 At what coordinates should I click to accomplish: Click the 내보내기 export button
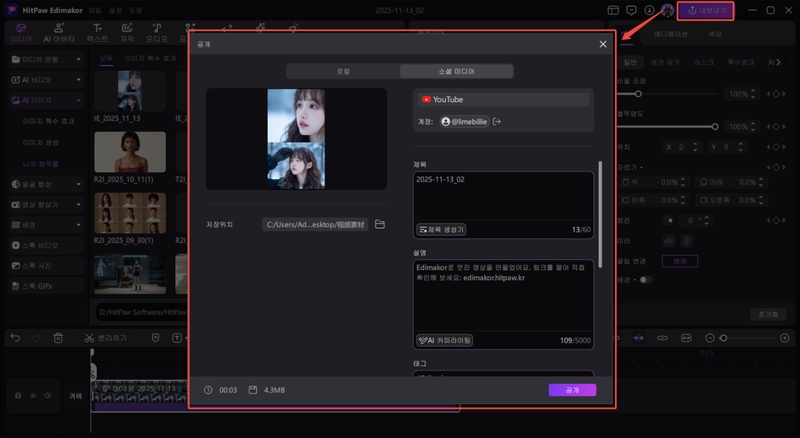[706, 10]
